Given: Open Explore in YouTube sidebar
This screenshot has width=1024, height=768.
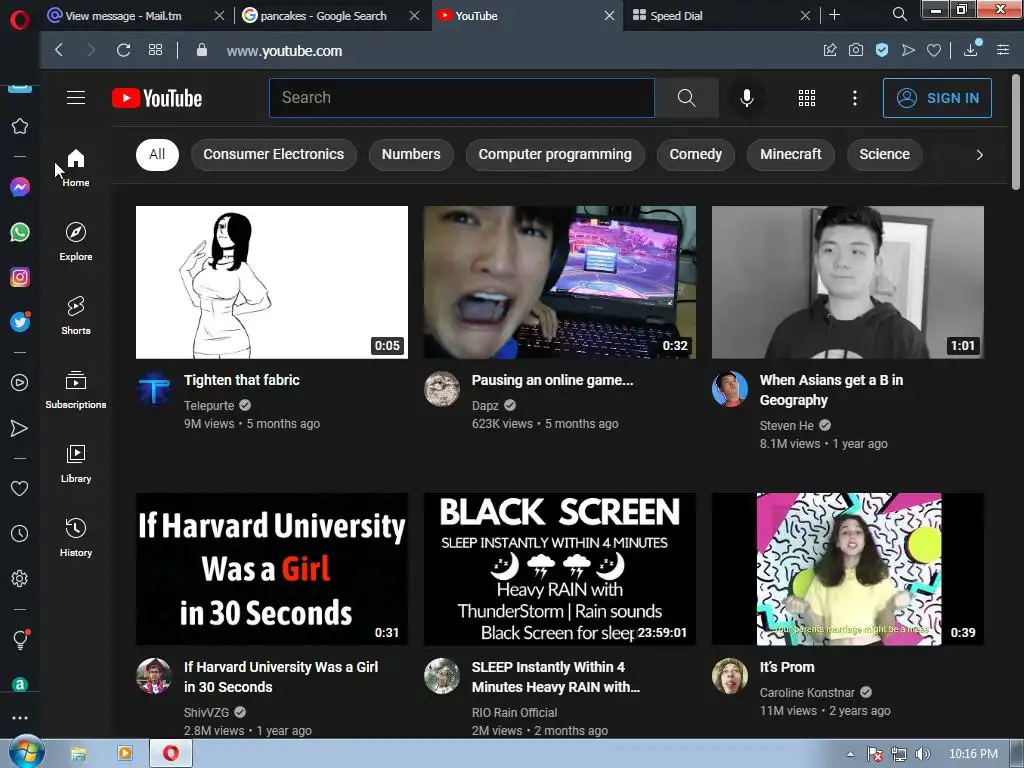Looking at the screenshot, I should click(x=76, y=242).
